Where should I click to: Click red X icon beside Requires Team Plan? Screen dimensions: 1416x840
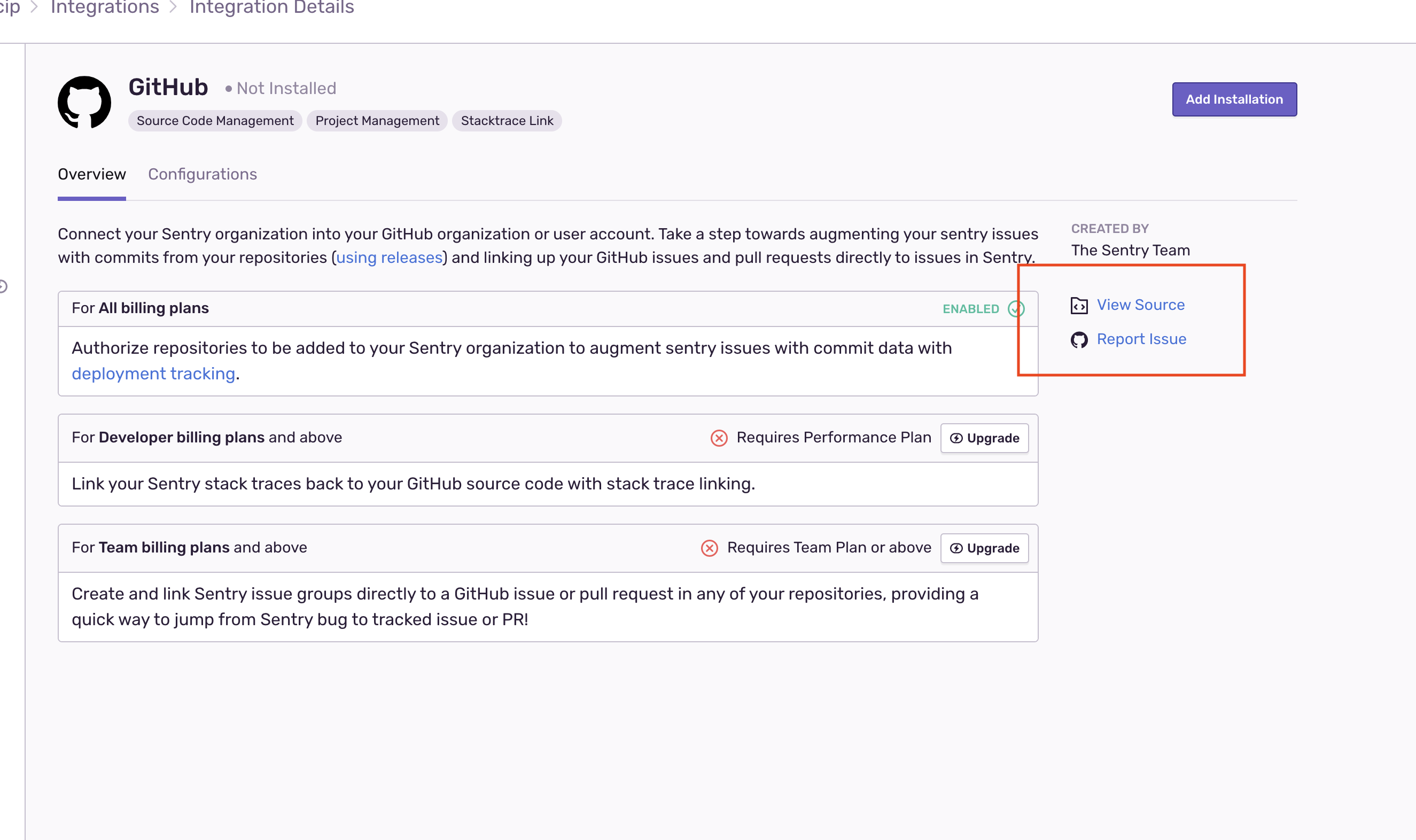709,548
